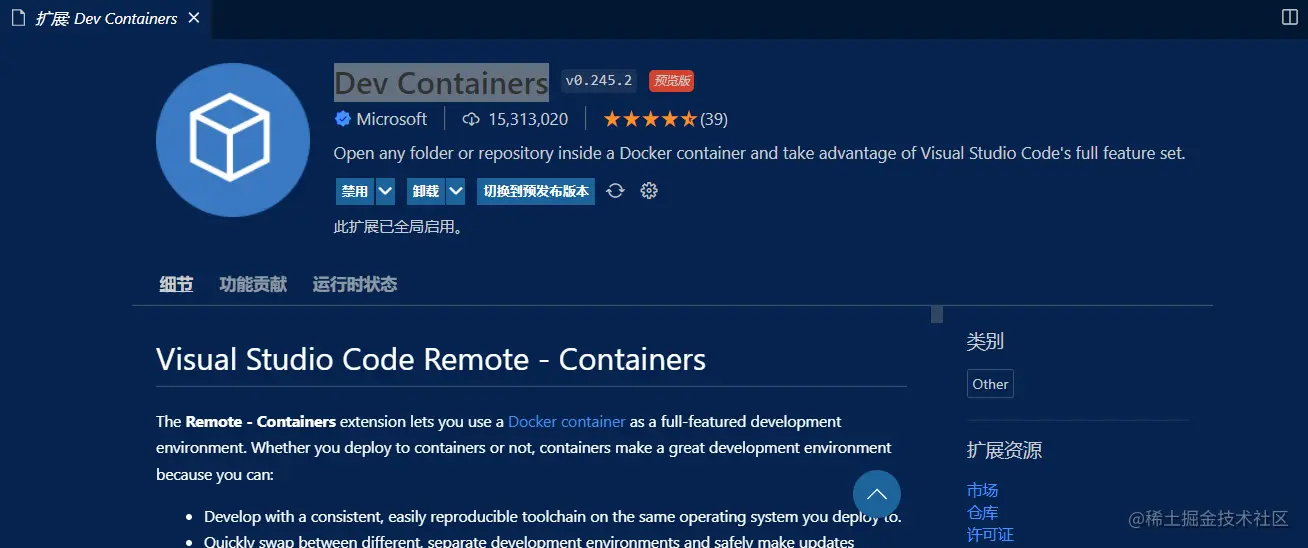Switch to the 功能贡献 tab
Screen dimensions: 1308x548
click(253, 285)
